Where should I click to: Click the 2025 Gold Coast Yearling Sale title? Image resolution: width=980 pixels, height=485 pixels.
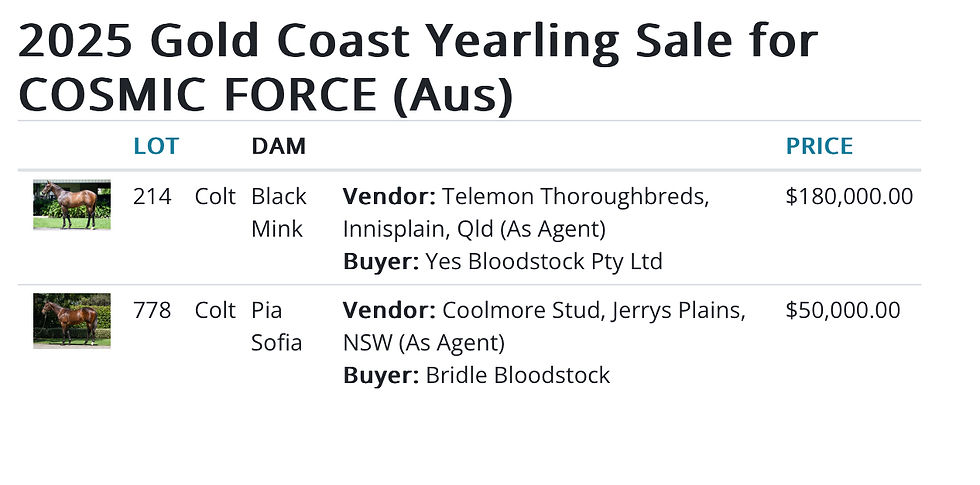point(417,42)
